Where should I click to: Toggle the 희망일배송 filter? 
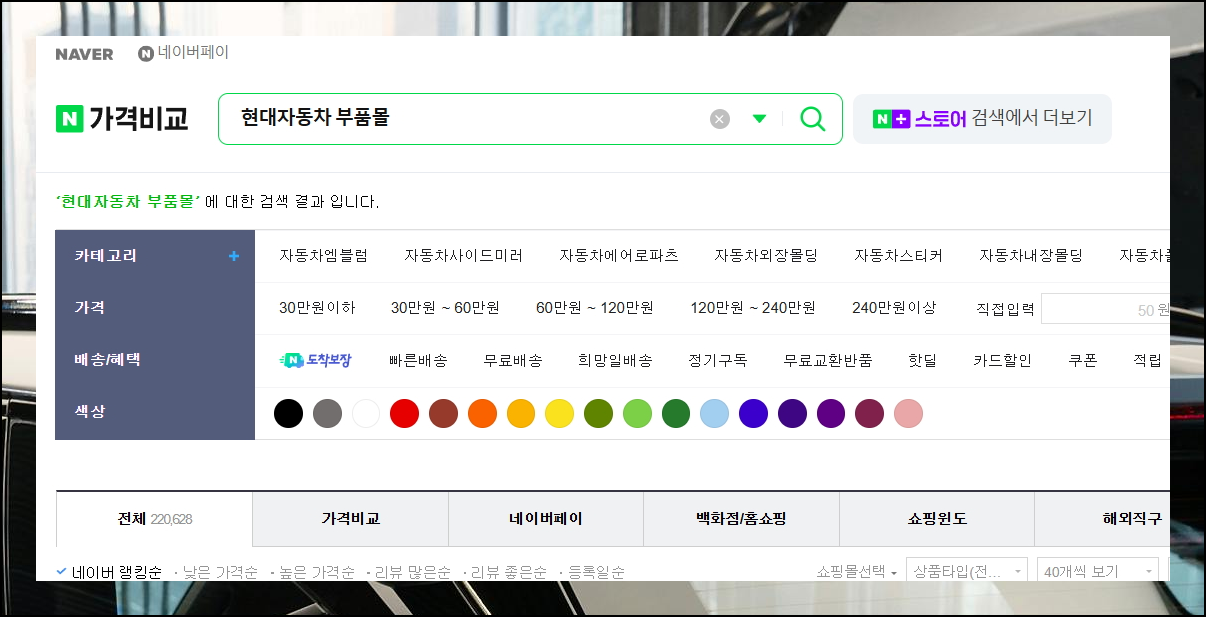click(615, 360)
